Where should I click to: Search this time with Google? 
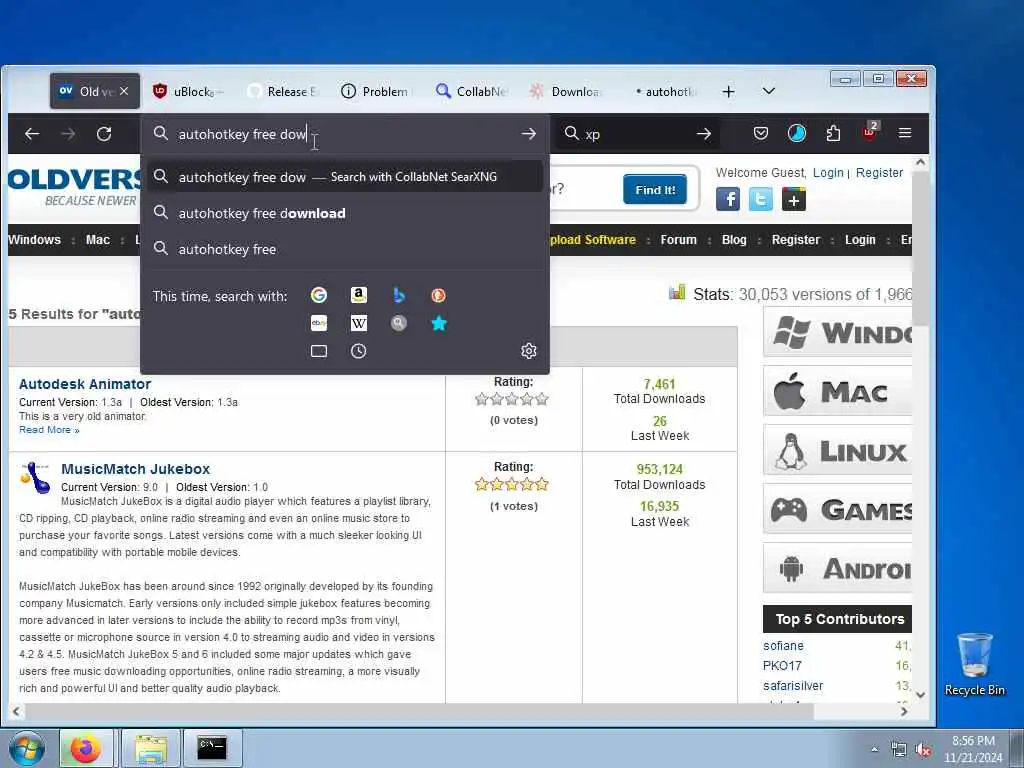pyautogui.click(x=319, y=295)
